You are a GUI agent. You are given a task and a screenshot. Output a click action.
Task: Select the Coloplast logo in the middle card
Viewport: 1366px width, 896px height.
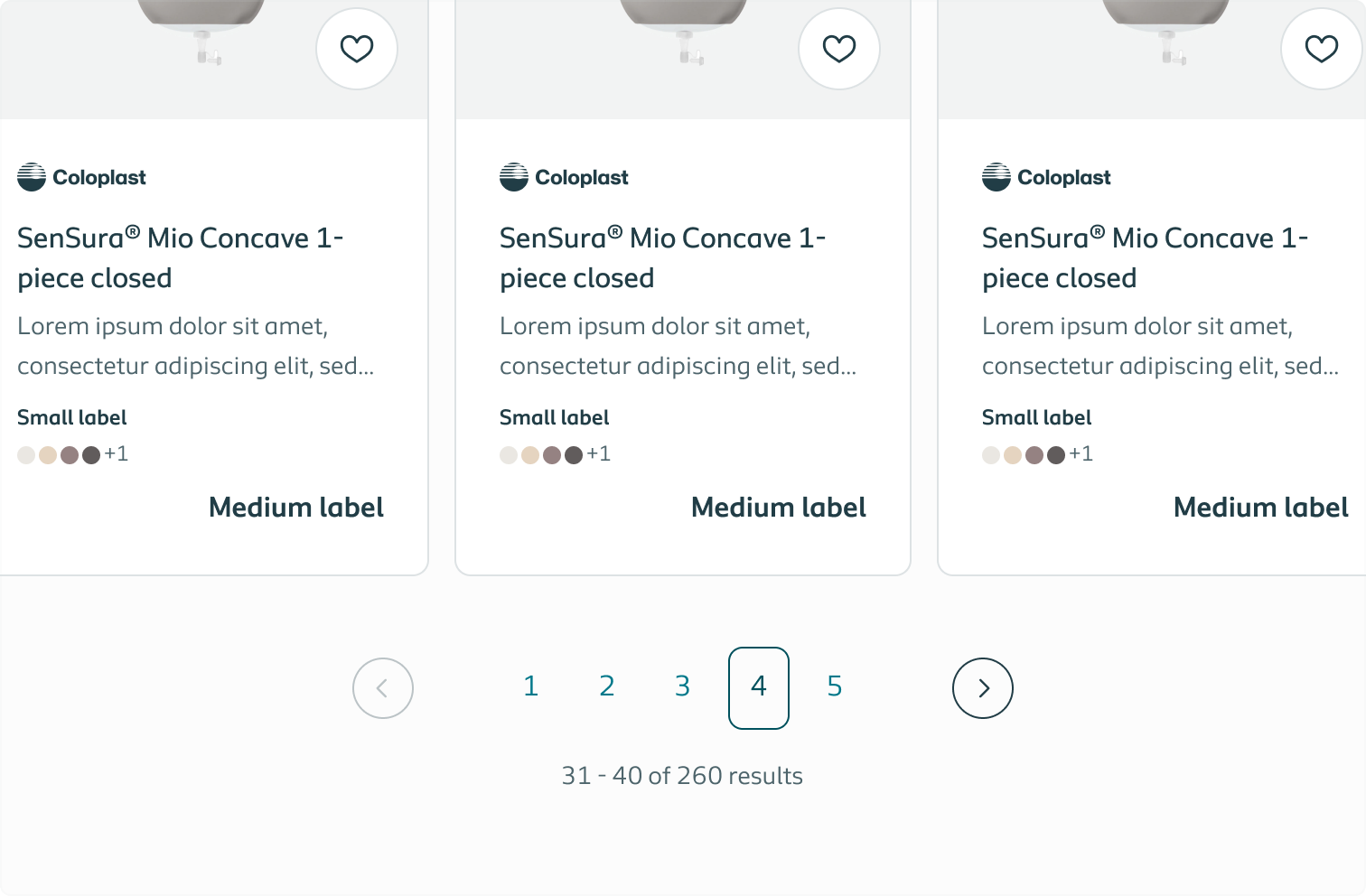coord(564,177)
